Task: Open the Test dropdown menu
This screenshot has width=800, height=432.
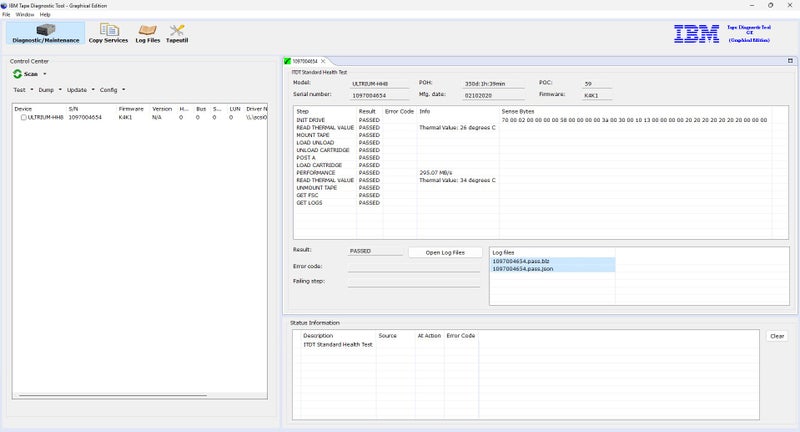Action: pyautogui.click(x=22, y=90)
